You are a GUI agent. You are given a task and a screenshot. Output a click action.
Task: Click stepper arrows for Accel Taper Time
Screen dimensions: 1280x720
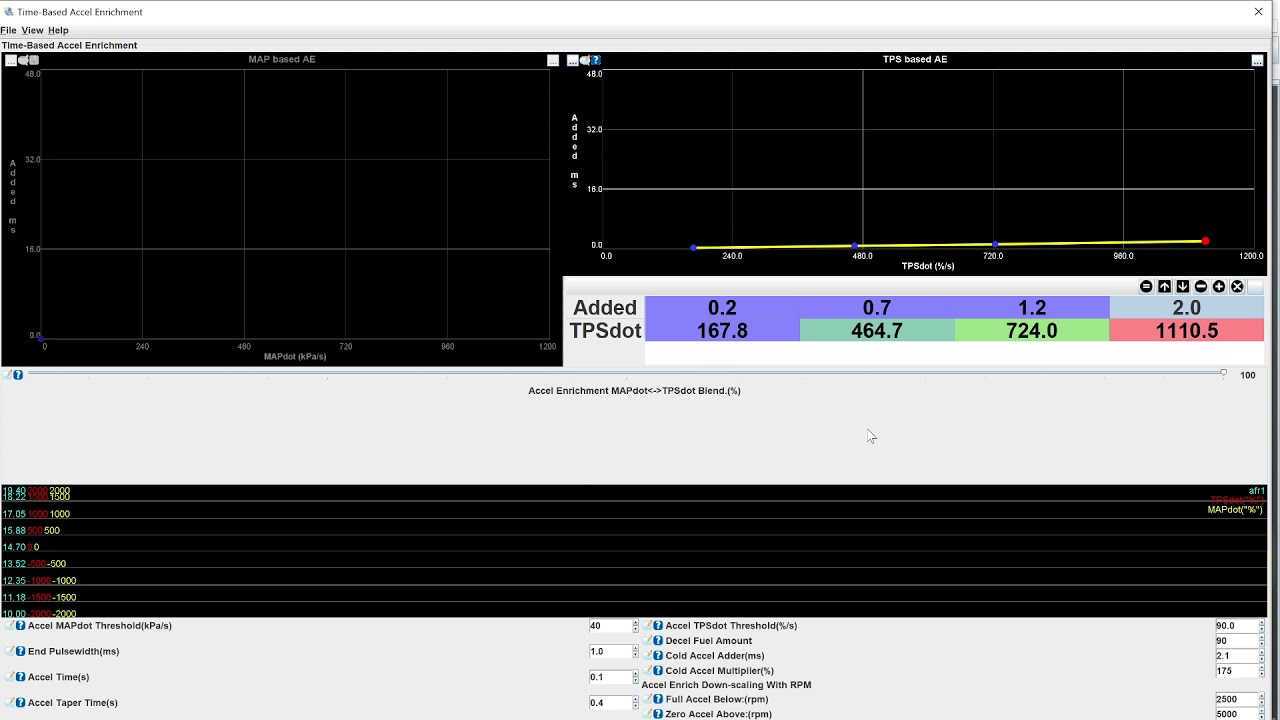635,703
